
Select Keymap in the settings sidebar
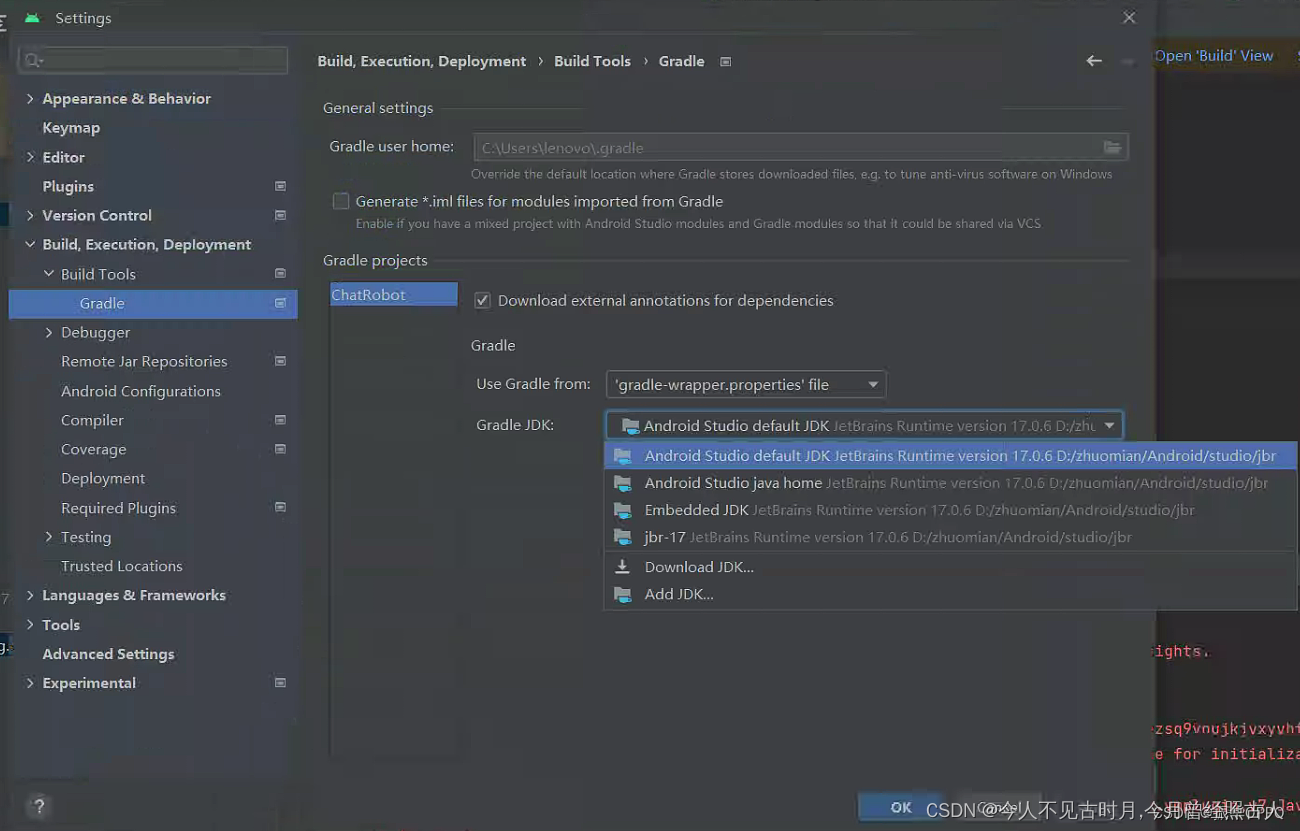[x=71, y=127]
